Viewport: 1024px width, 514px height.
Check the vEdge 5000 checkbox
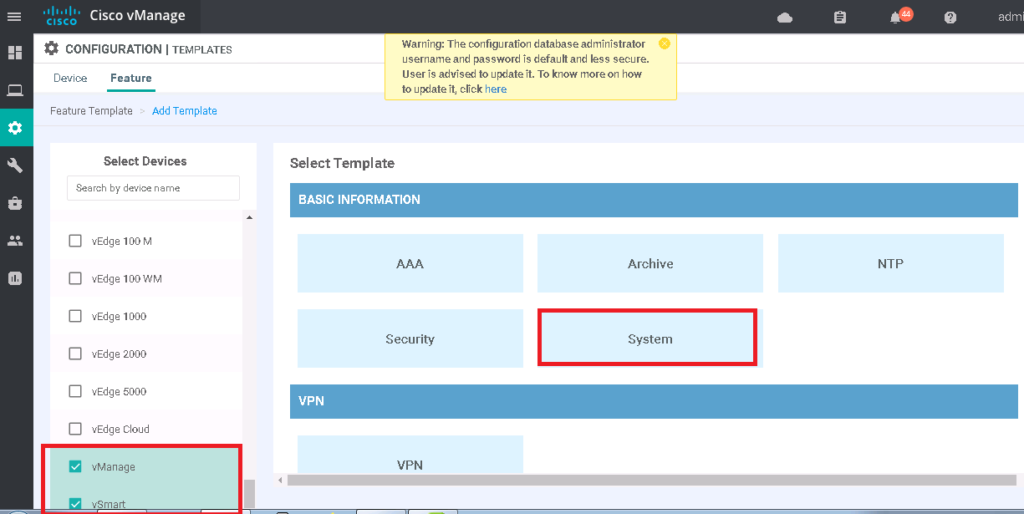[75, 391]
